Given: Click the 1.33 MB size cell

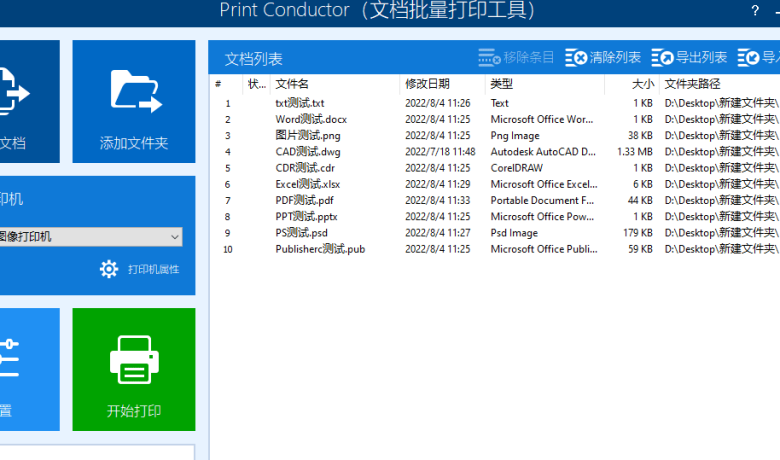Looking at the screenshot, I should [635, 152].
